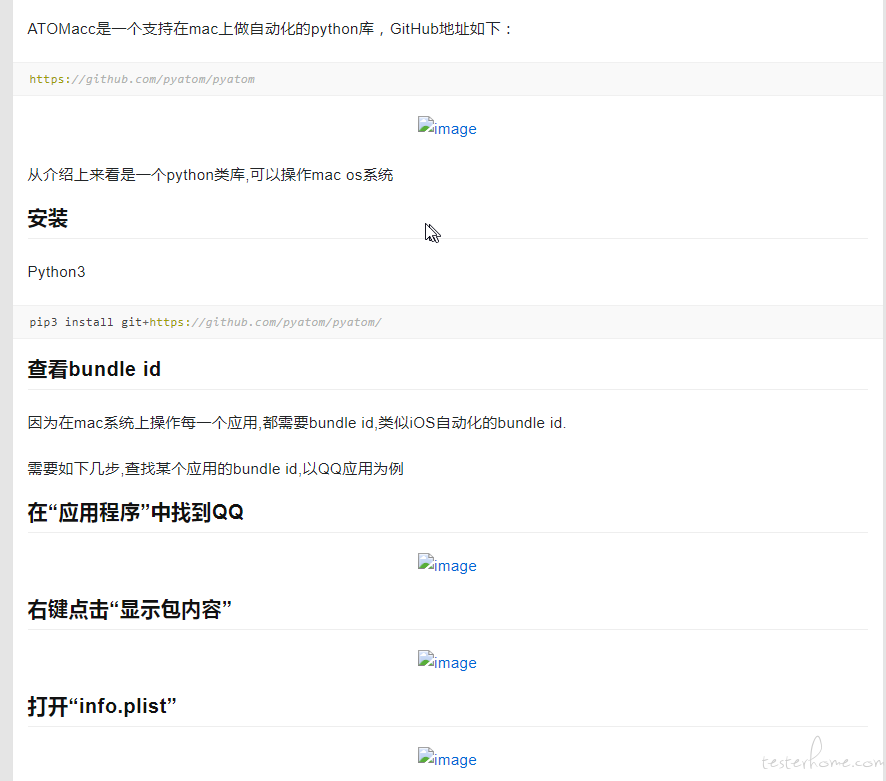Open image link under 右键点击“显示包内容” heading

(447, 662)
